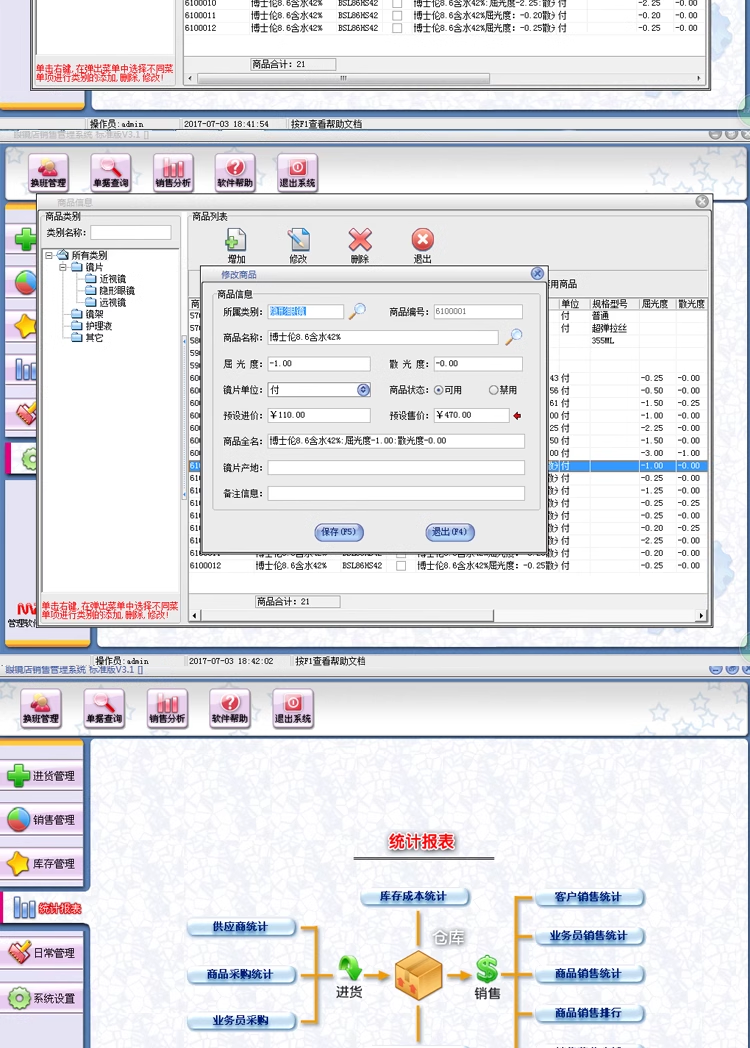Click the 预设进价 field showing ¥110.00
The image size is (750, 1048).
[319, 416]
